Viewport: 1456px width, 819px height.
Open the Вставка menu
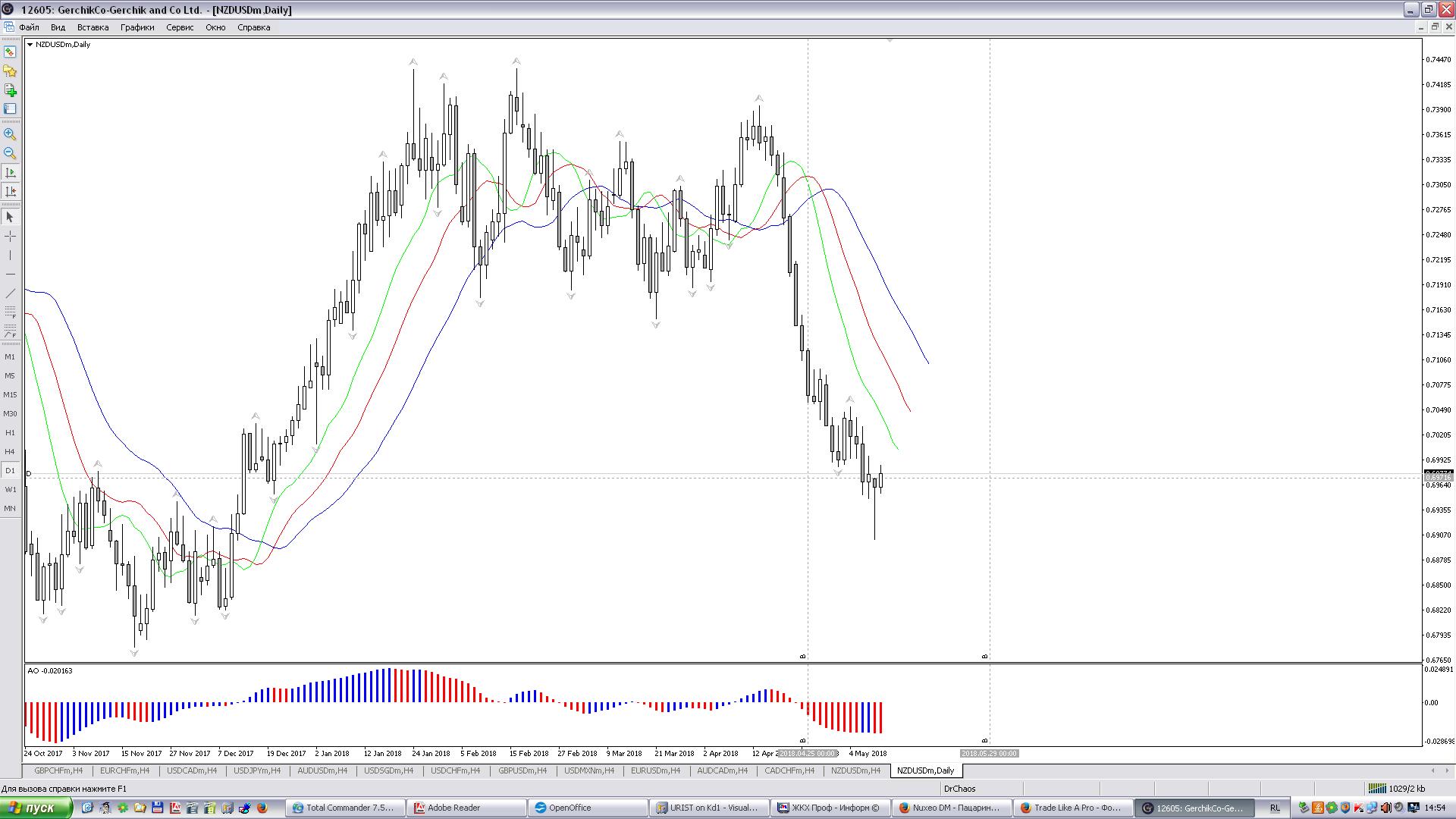click(93, 27)
